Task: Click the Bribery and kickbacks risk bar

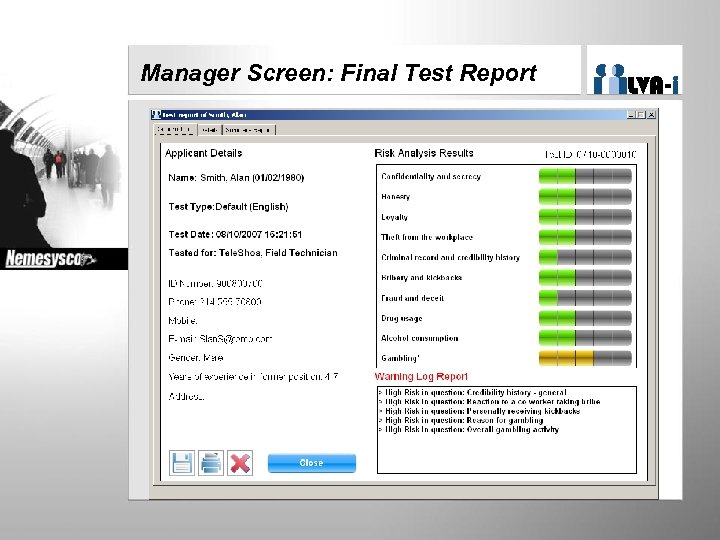Action: 585,277
